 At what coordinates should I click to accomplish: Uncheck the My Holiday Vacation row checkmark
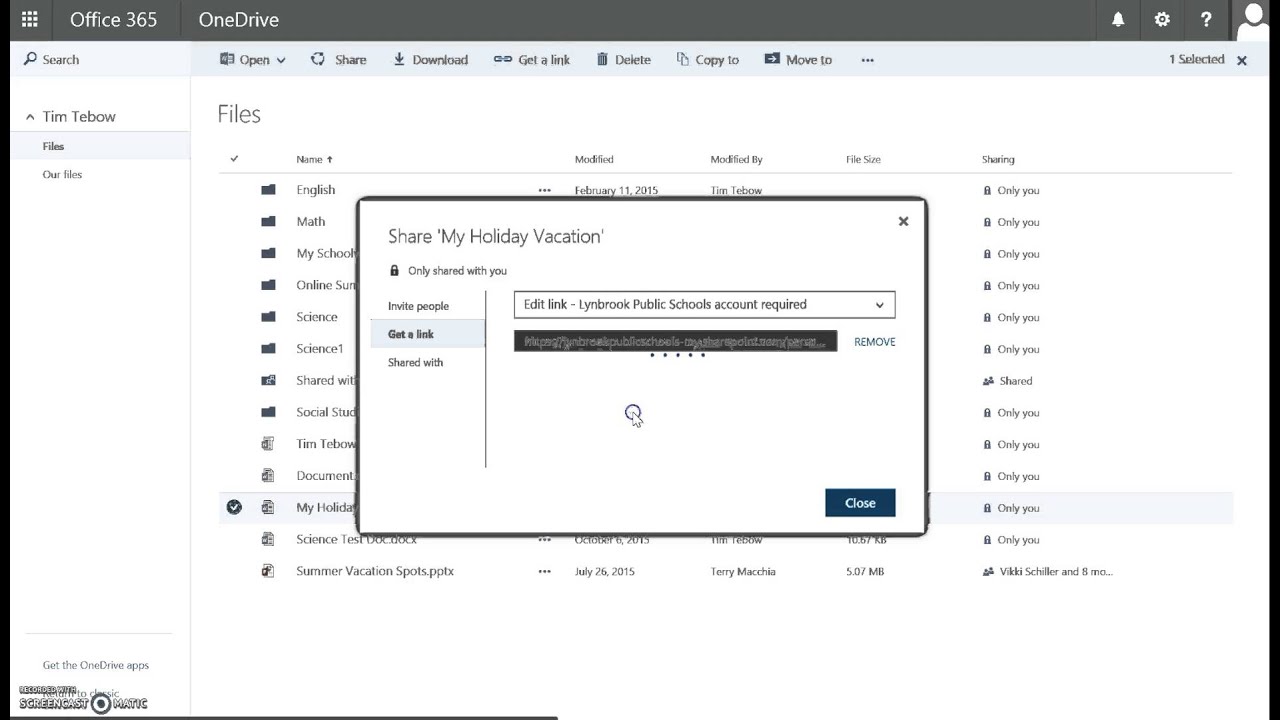click(234, 507)
